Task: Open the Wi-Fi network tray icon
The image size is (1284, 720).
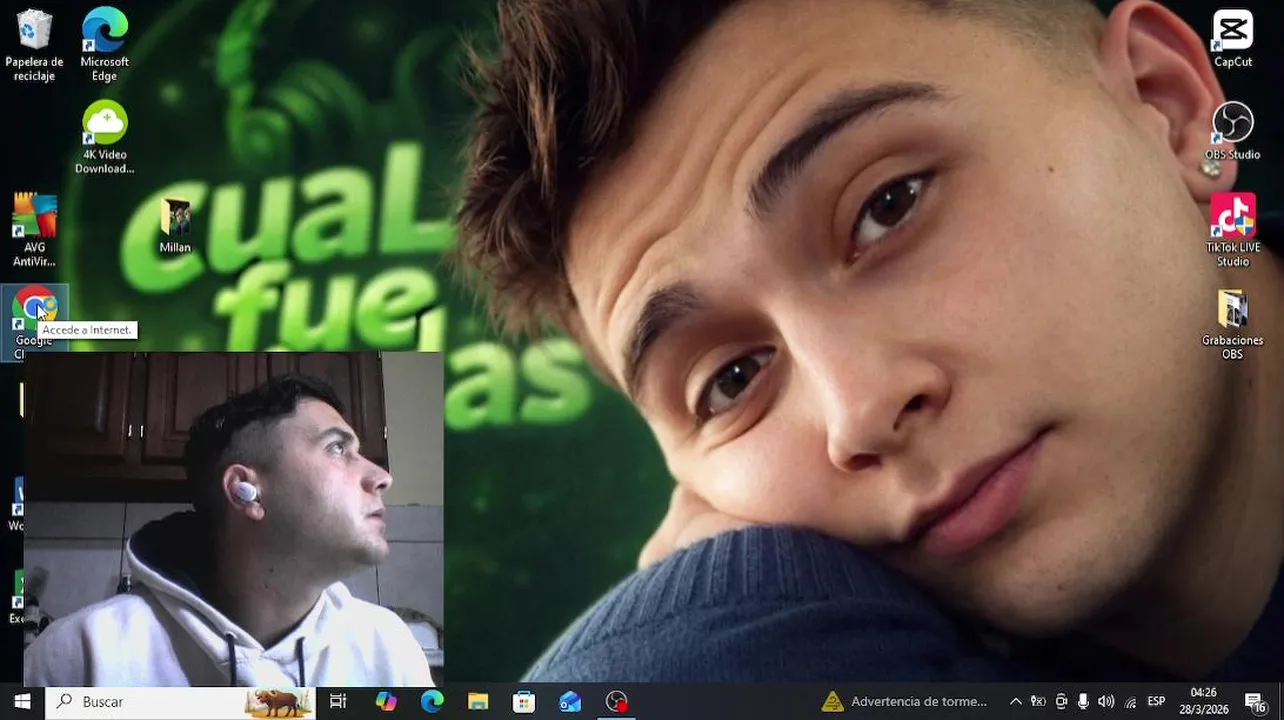Action: tap(1130, 702)
